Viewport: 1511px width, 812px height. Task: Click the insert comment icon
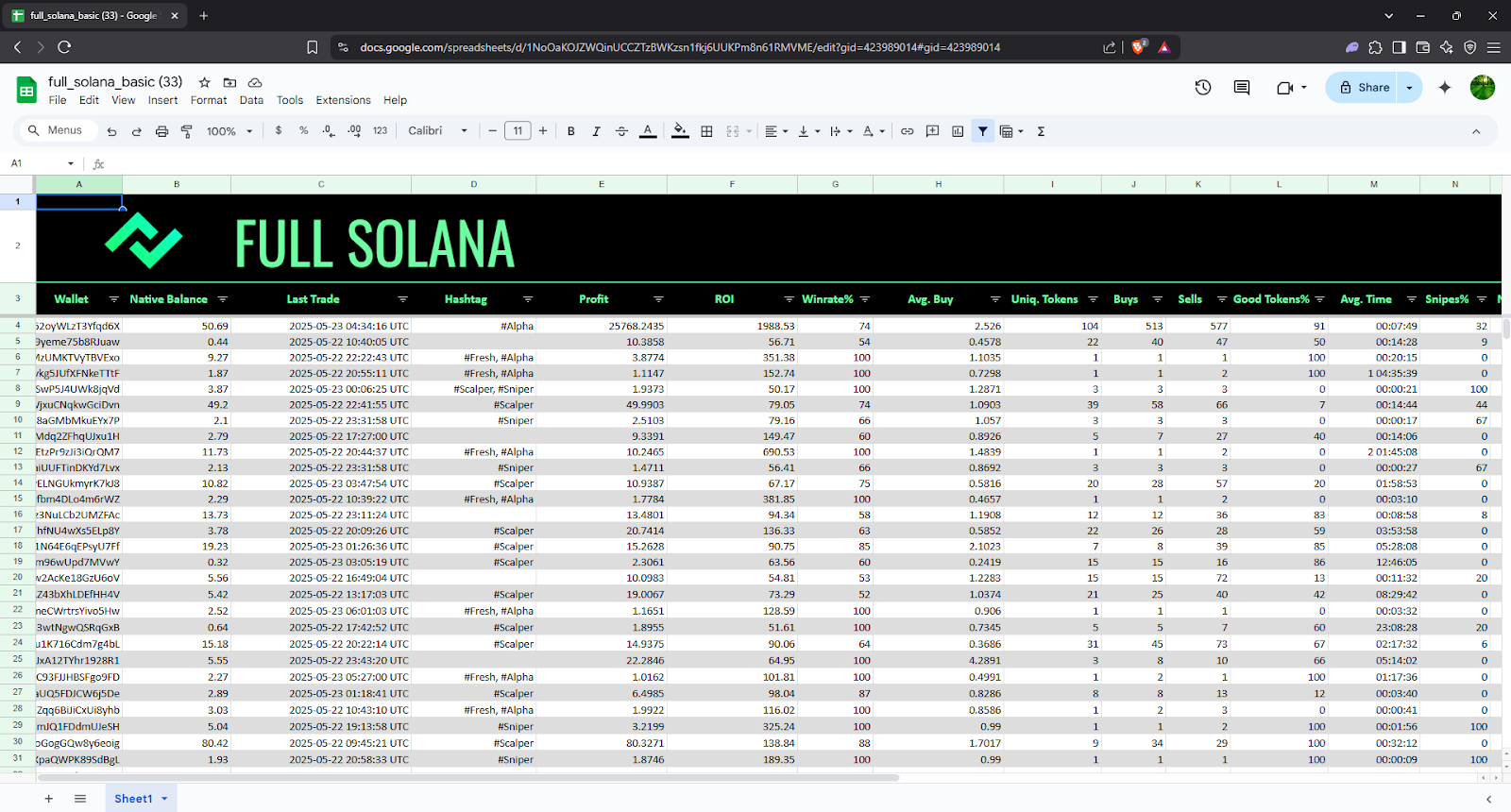pyautogui.click(x=932, y=131)
